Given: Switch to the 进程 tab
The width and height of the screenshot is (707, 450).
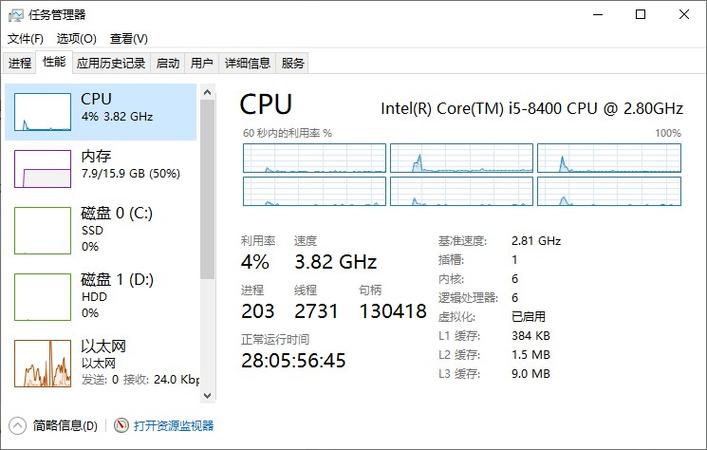Looking at the screenshot, I should [20, 63].
